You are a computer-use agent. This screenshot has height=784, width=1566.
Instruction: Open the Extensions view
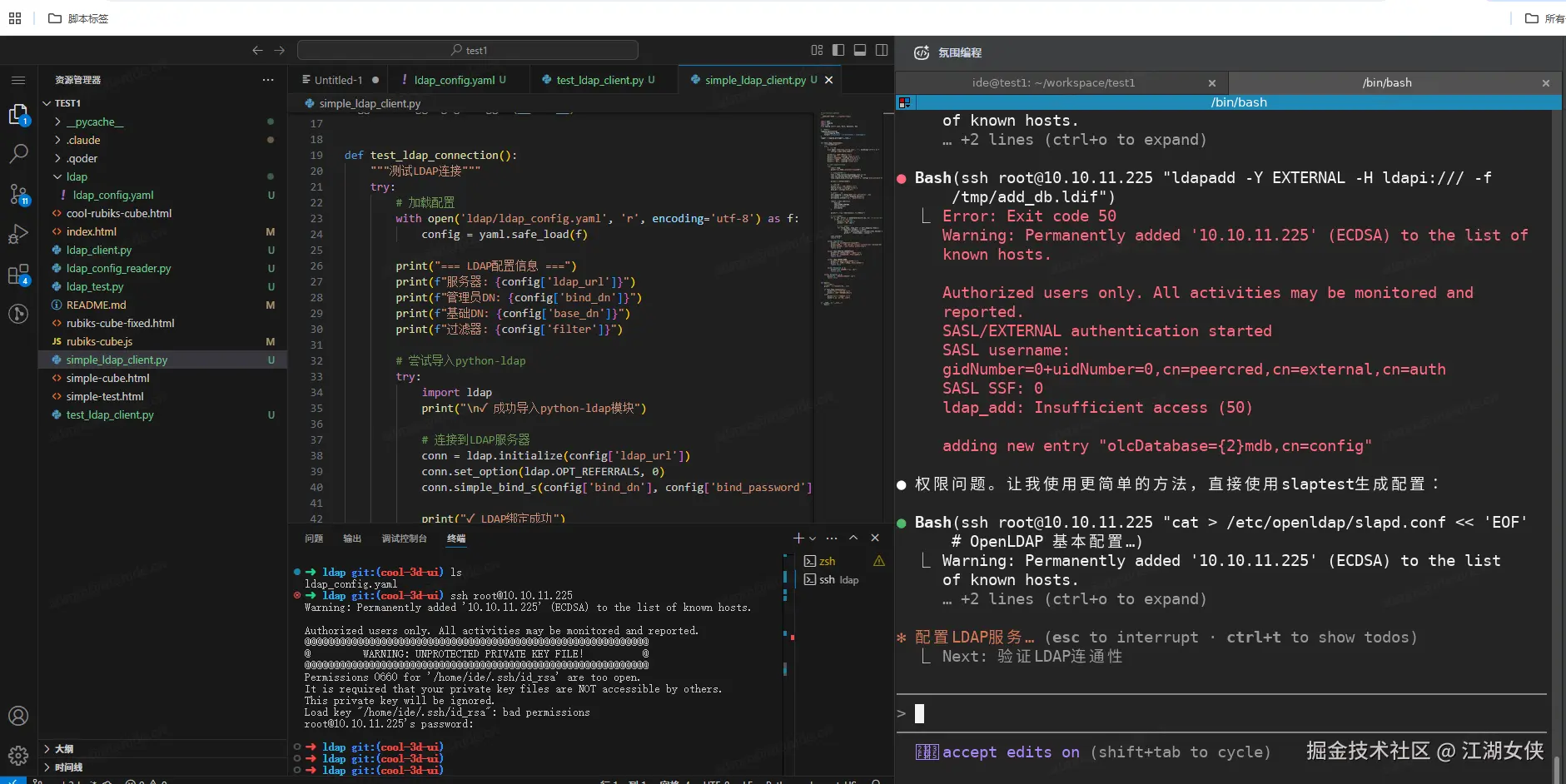(x=18, y=275)
